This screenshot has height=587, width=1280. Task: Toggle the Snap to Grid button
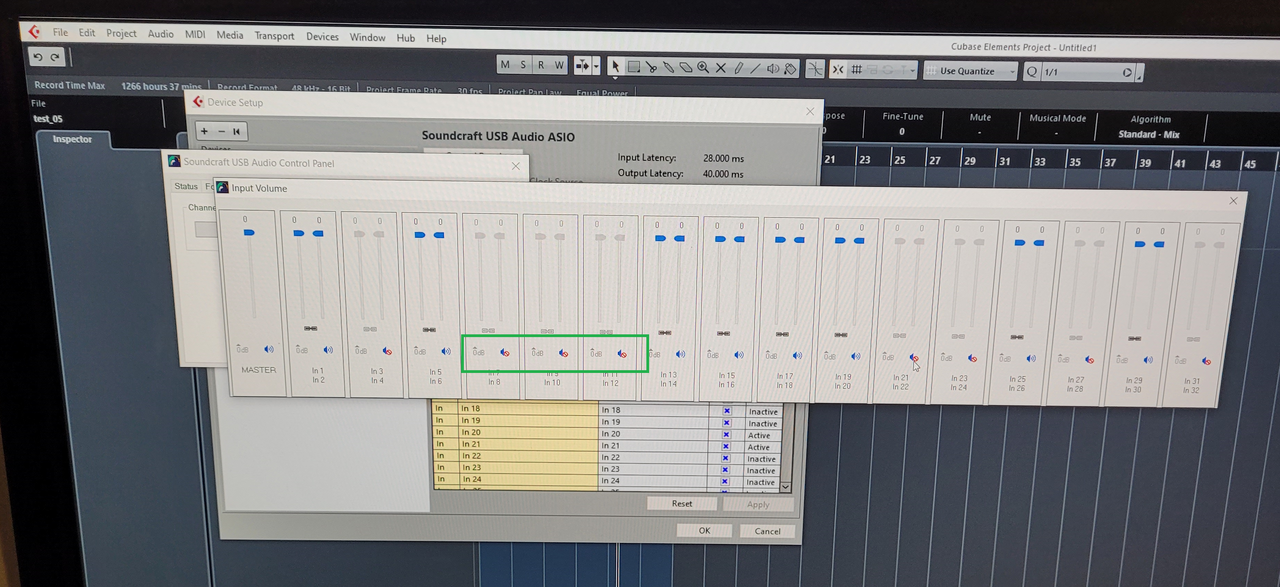[857, 69]
